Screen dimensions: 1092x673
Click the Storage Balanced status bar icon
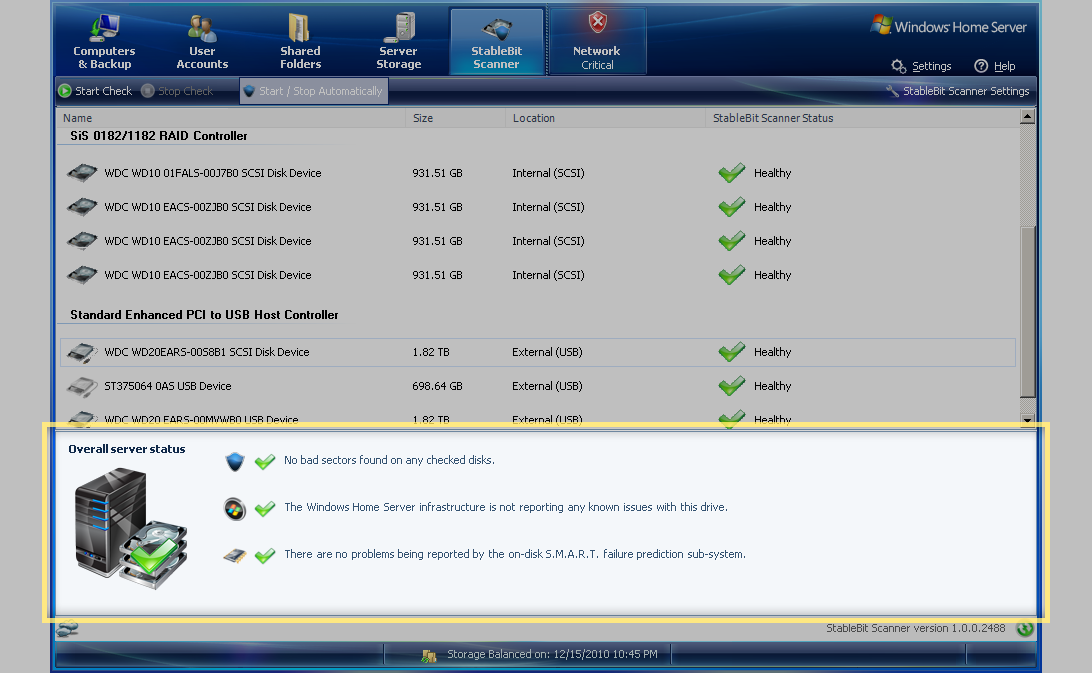[429, 655]
